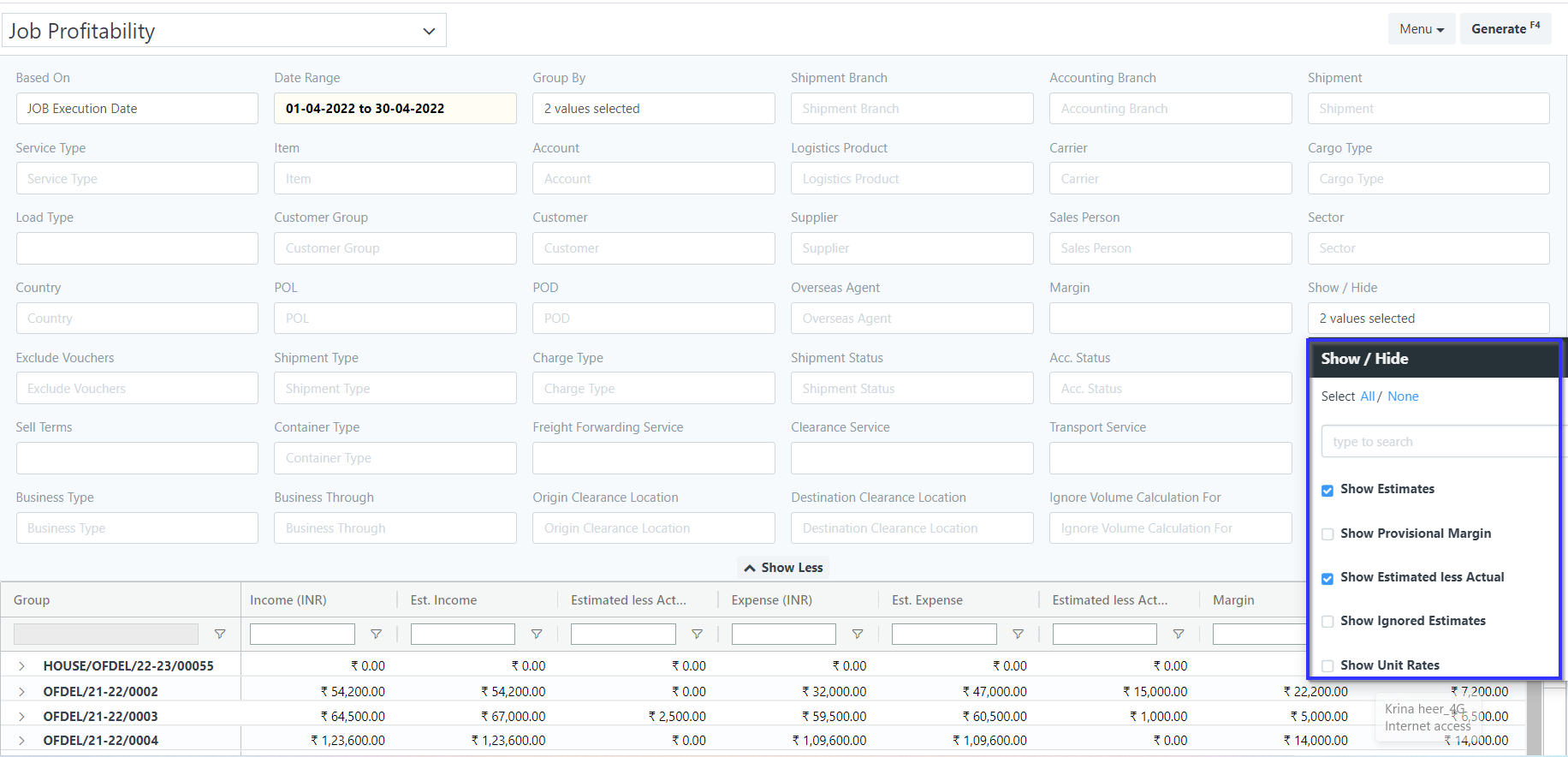Click the Business Type field
Screen dimensions: 1568x757
137,528
